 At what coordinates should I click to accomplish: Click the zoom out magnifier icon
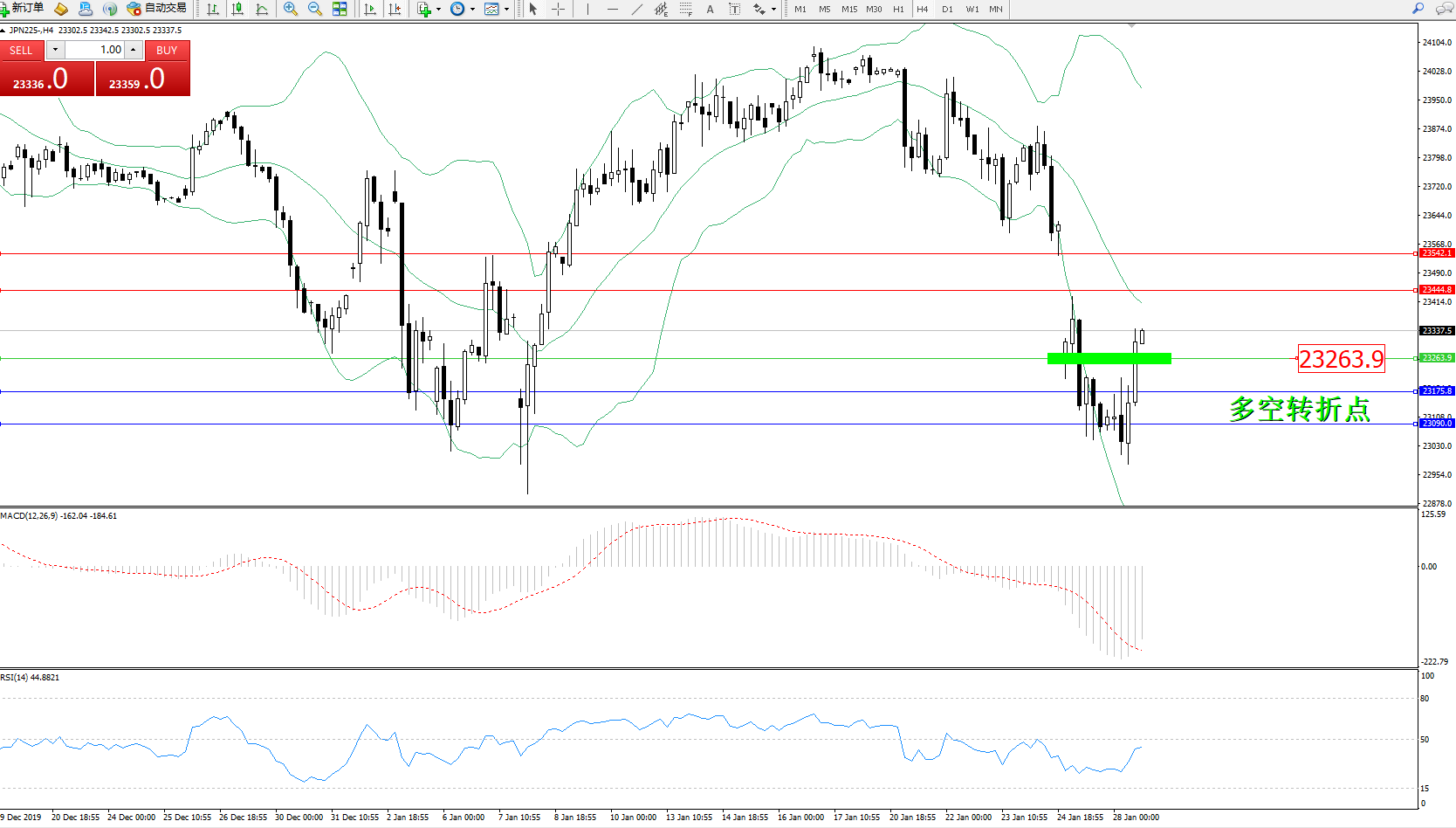click(x=315, y=9)
